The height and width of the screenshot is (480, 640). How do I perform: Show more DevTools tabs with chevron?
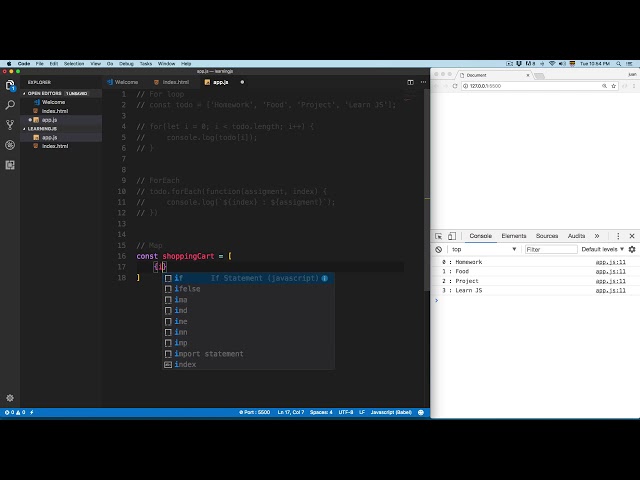(x=597, y=236)
